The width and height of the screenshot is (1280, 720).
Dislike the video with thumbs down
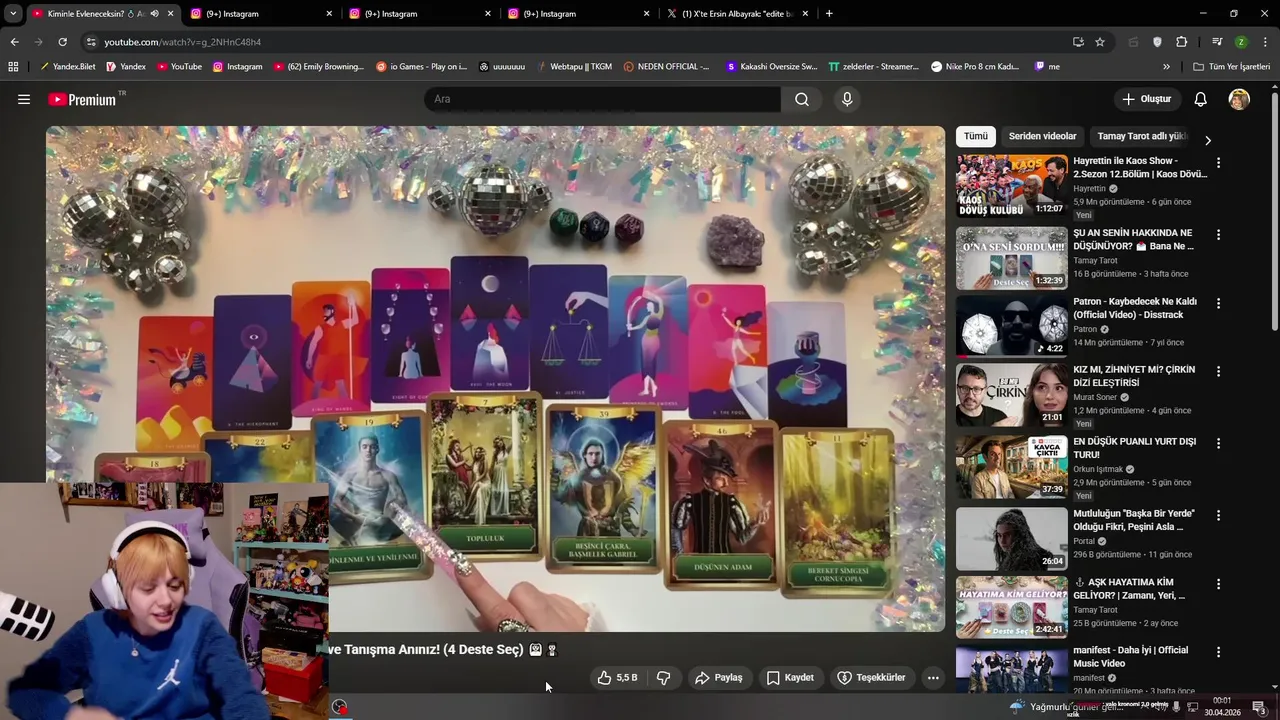(x=663, y=678)
